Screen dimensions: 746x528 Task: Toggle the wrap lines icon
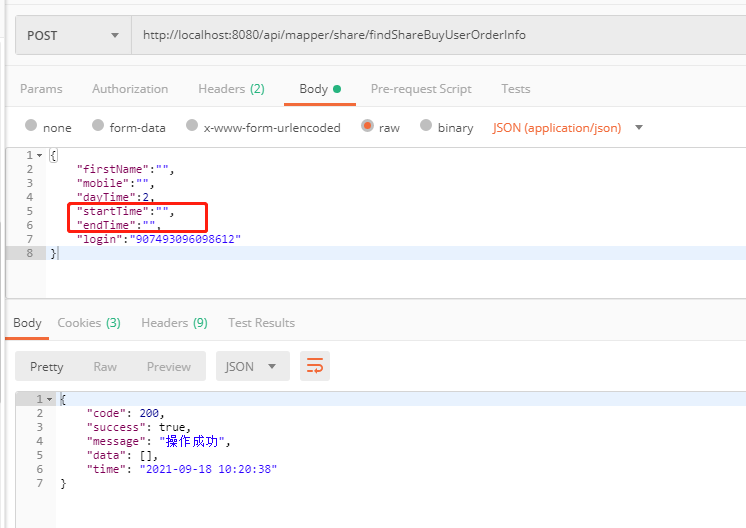314,366
